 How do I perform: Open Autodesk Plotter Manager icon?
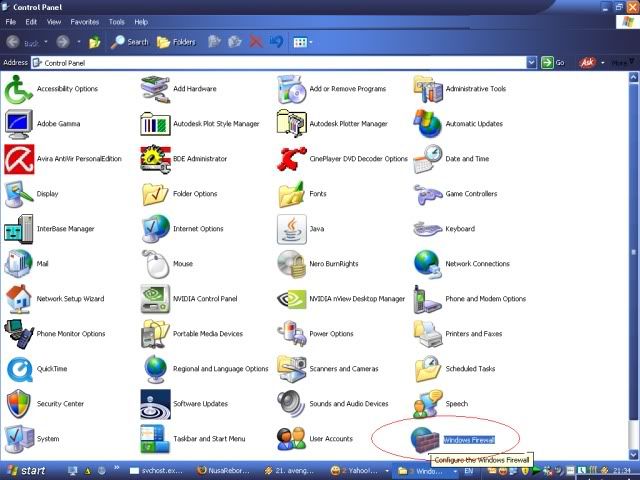tap(291, 124)
